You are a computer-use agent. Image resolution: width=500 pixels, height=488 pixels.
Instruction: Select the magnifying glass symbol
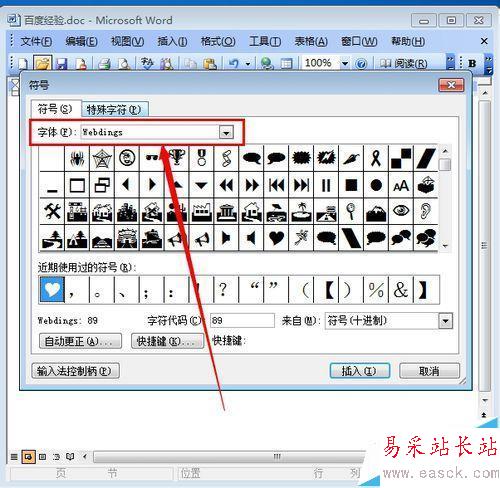351,212
